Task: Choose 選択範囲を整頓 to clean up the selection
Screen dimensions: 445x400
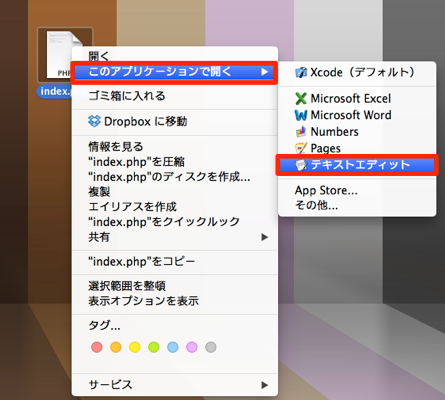Action: 175,286
